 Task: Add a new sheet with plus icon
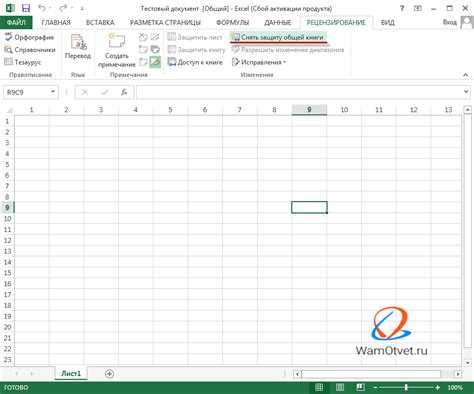pos(109,374)
